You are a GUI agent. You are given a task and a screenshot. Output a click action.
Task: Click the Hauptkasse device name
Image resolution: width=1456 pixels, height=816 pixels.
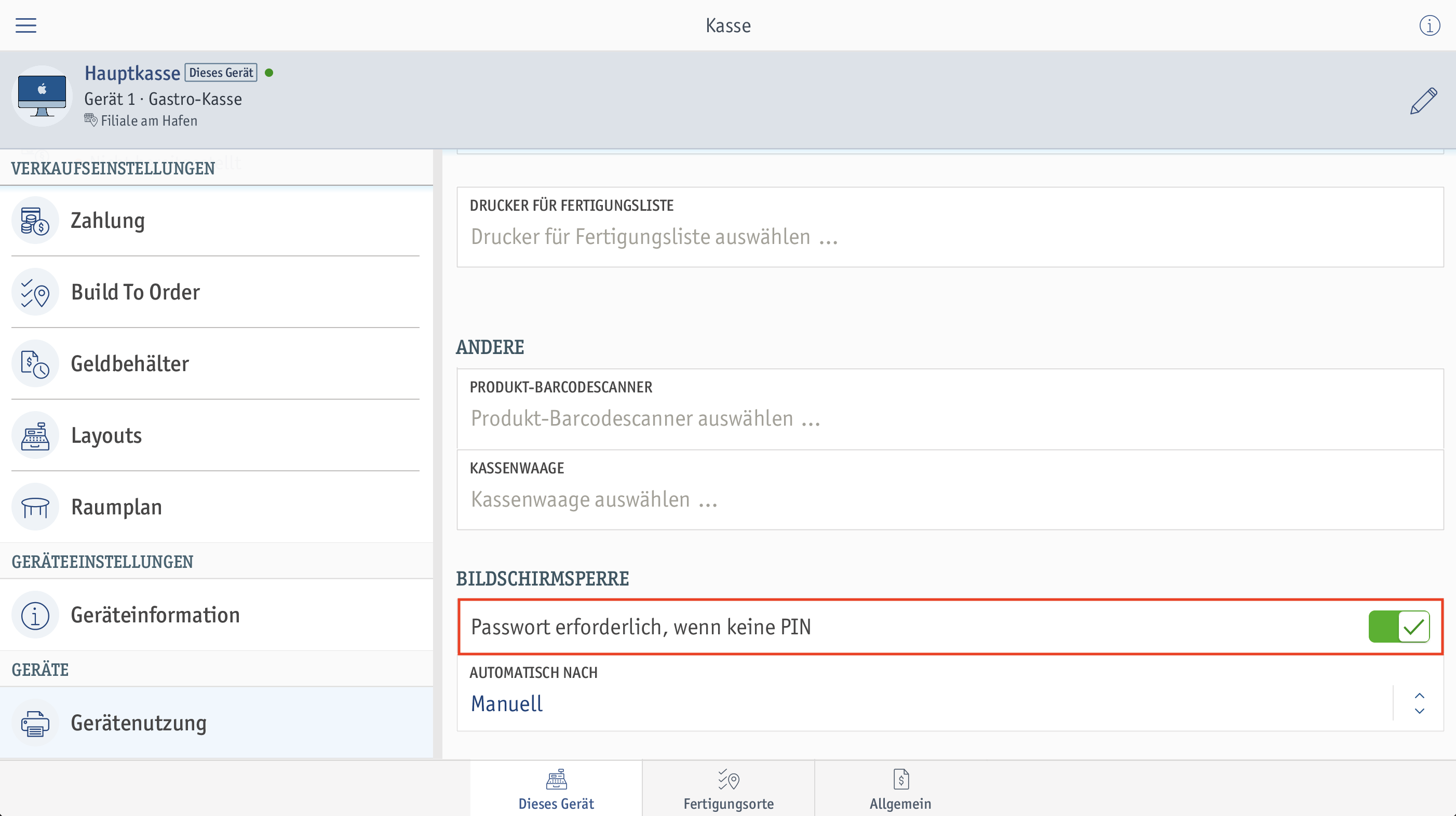(132, 74)
